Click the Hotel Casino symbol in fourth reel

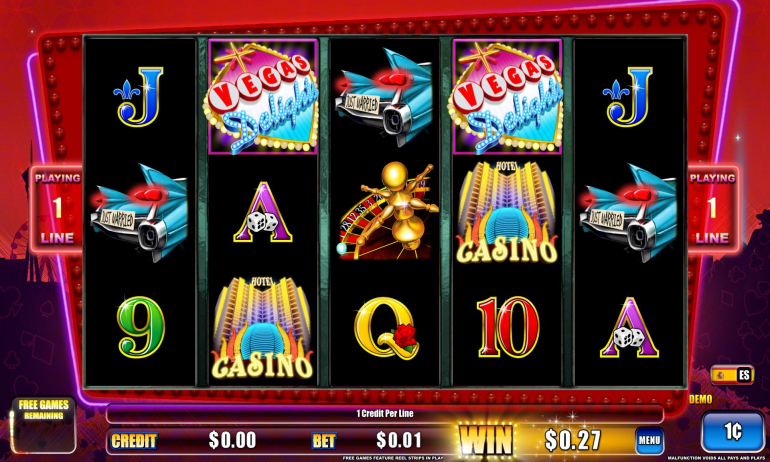pyautogui.click(x=507, y=212)
